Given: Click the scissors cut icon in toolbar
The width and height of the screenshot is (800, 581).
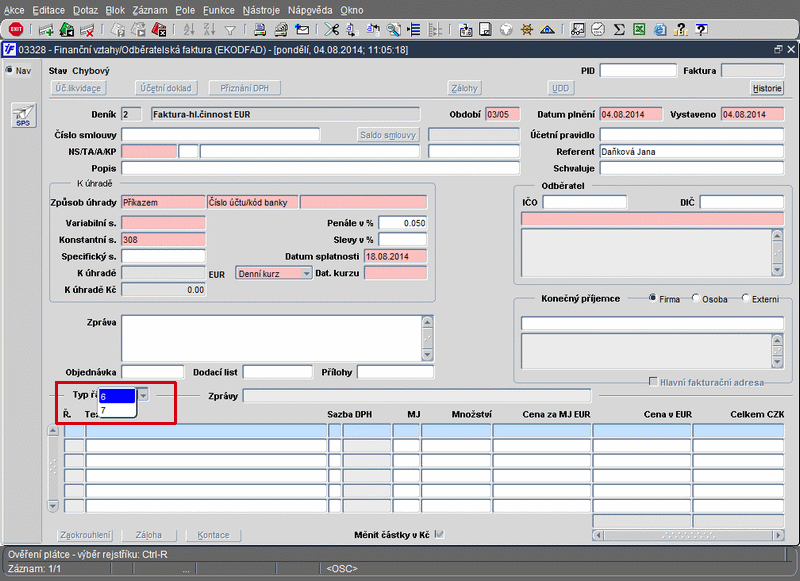Looking at the screenshot, I should (x=332, y=30).
